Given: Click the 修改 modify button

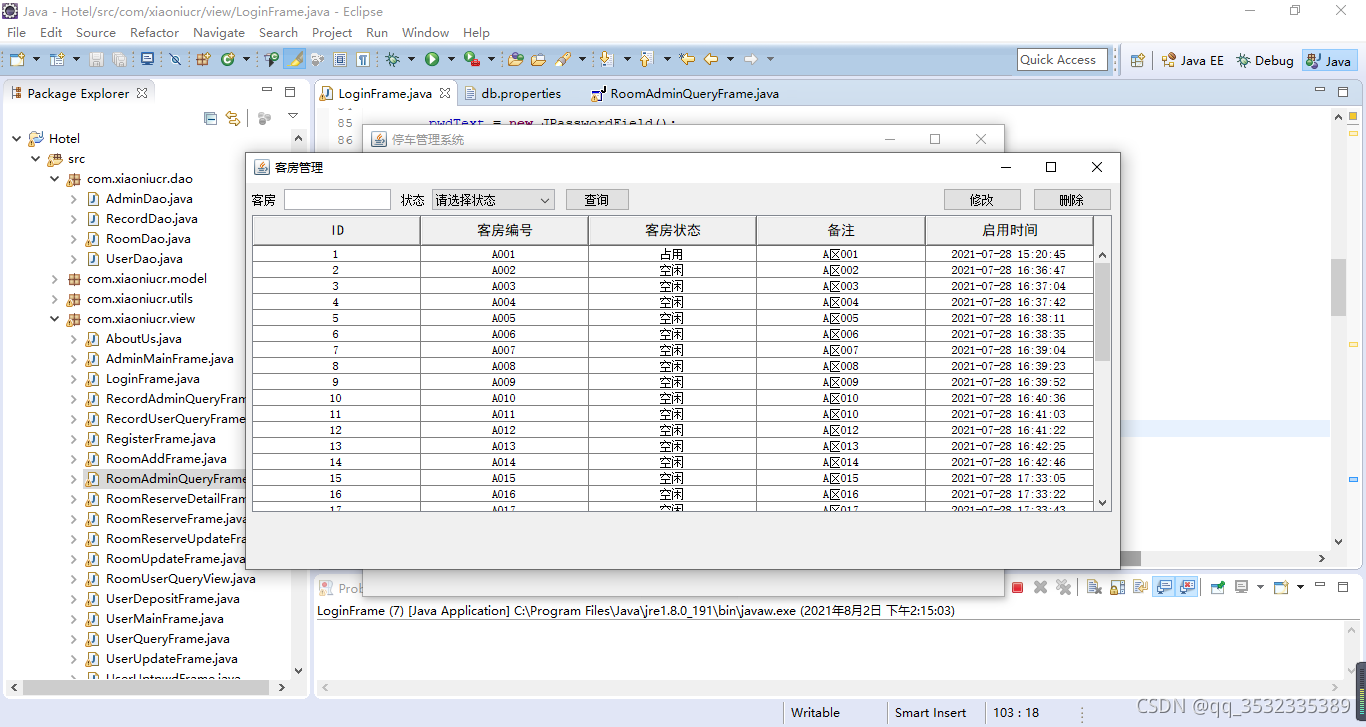Looking at the screenshot, I should (x=982, y=200).
